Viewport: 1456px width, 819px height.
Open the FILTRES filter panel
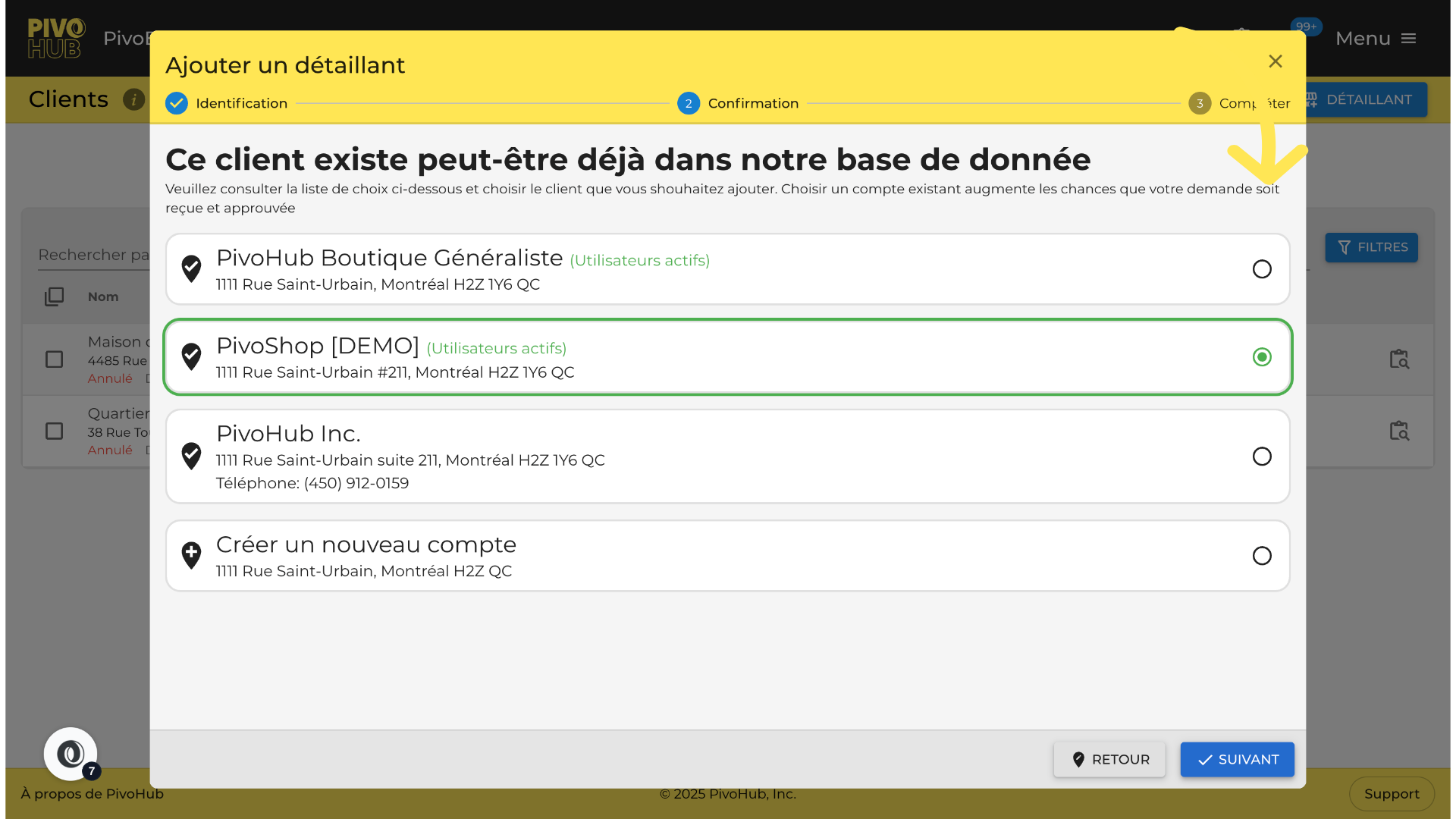(x=1371, y=247)
